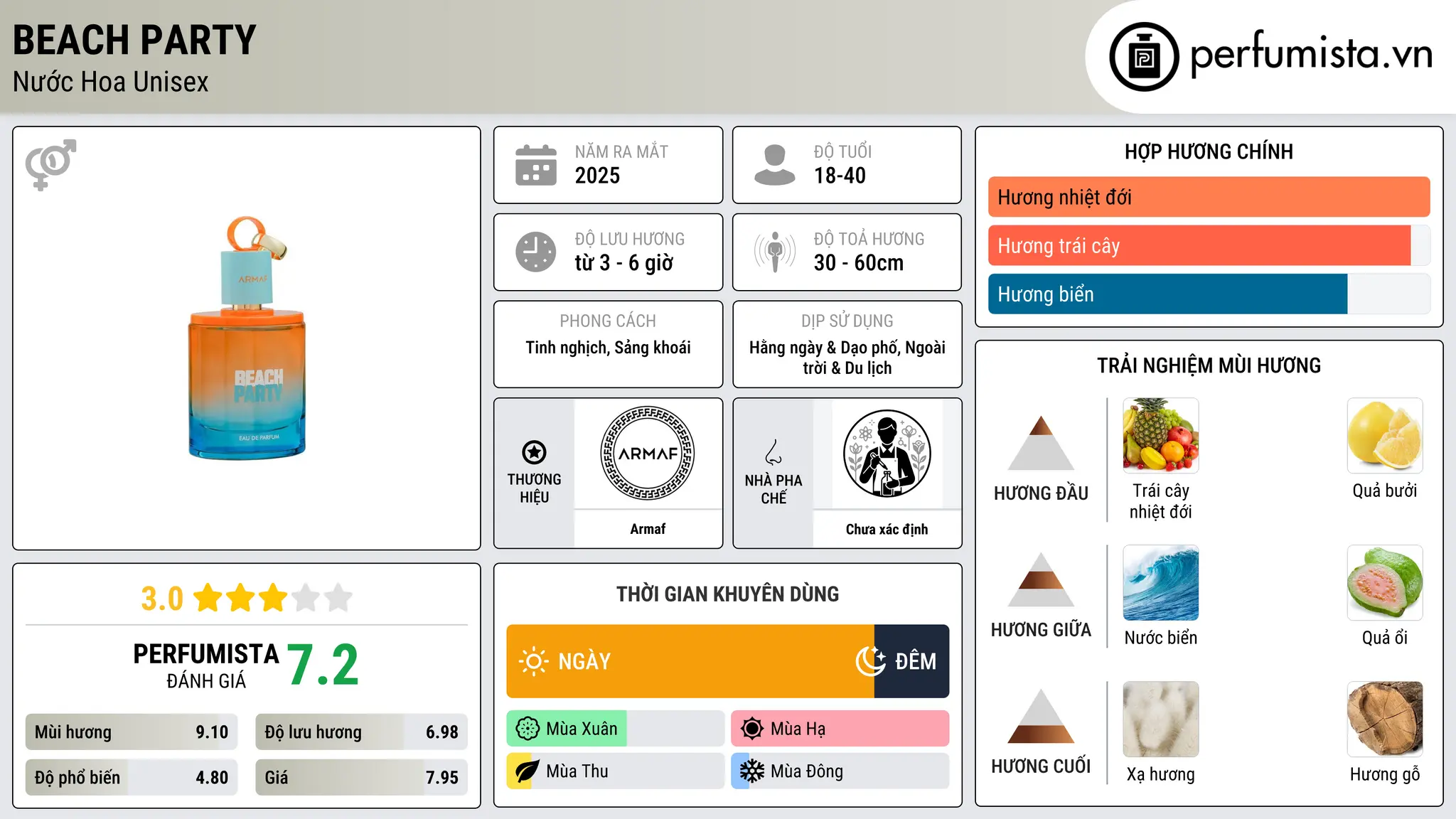Select the Nước biển ocean wave thumbnail
Screen dimensions: 1456x819
[x=1160, y=583]
